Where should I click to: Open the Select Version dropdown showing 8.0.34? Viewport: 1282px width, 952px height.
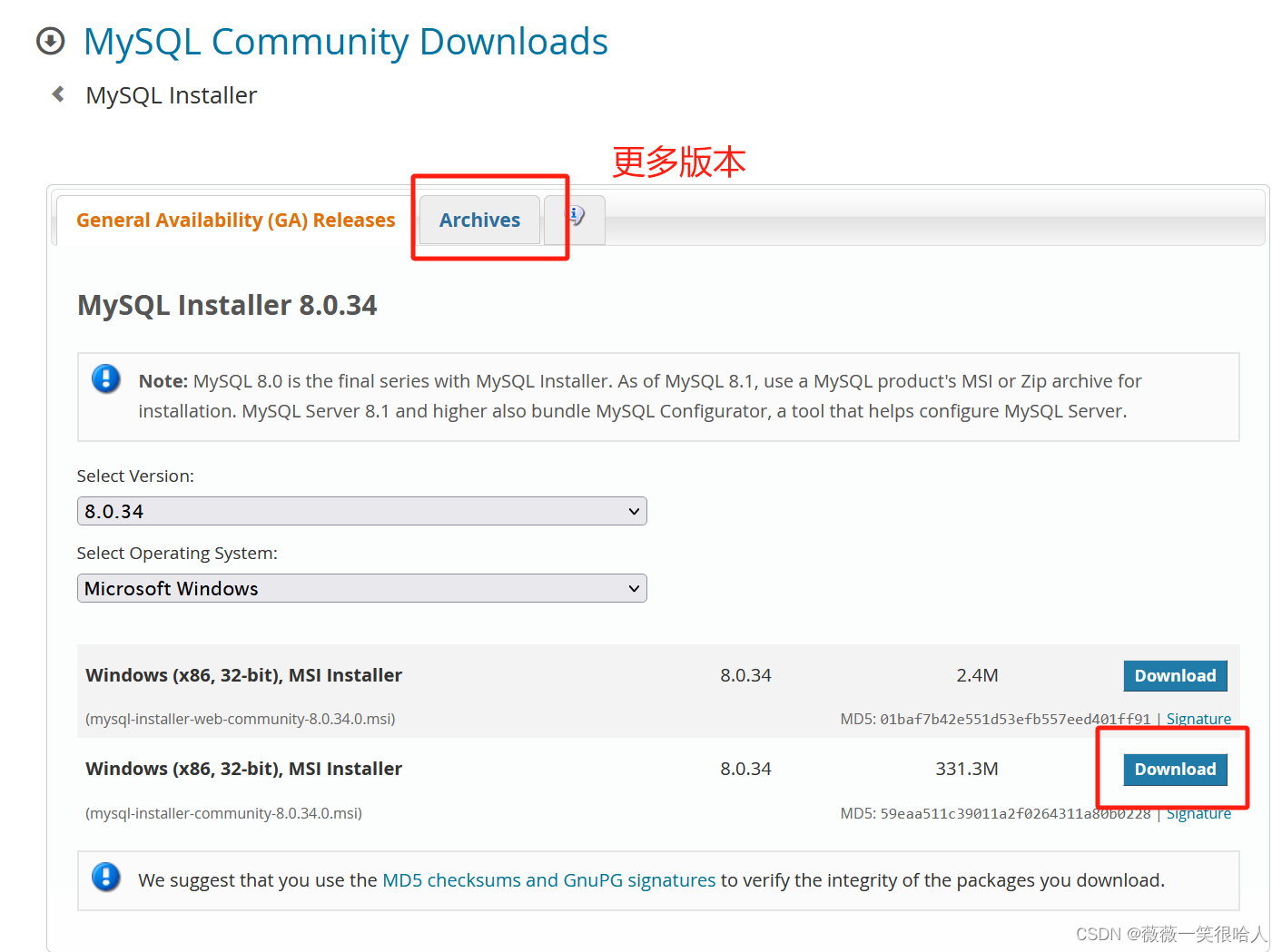pyautogui.click(x=361, y=511)
